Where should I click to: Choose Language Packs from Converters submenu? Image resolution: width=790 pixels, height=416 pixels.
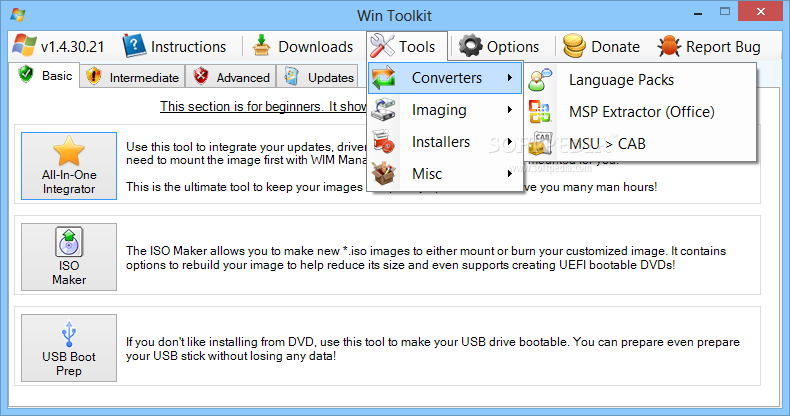coord(640,80)
